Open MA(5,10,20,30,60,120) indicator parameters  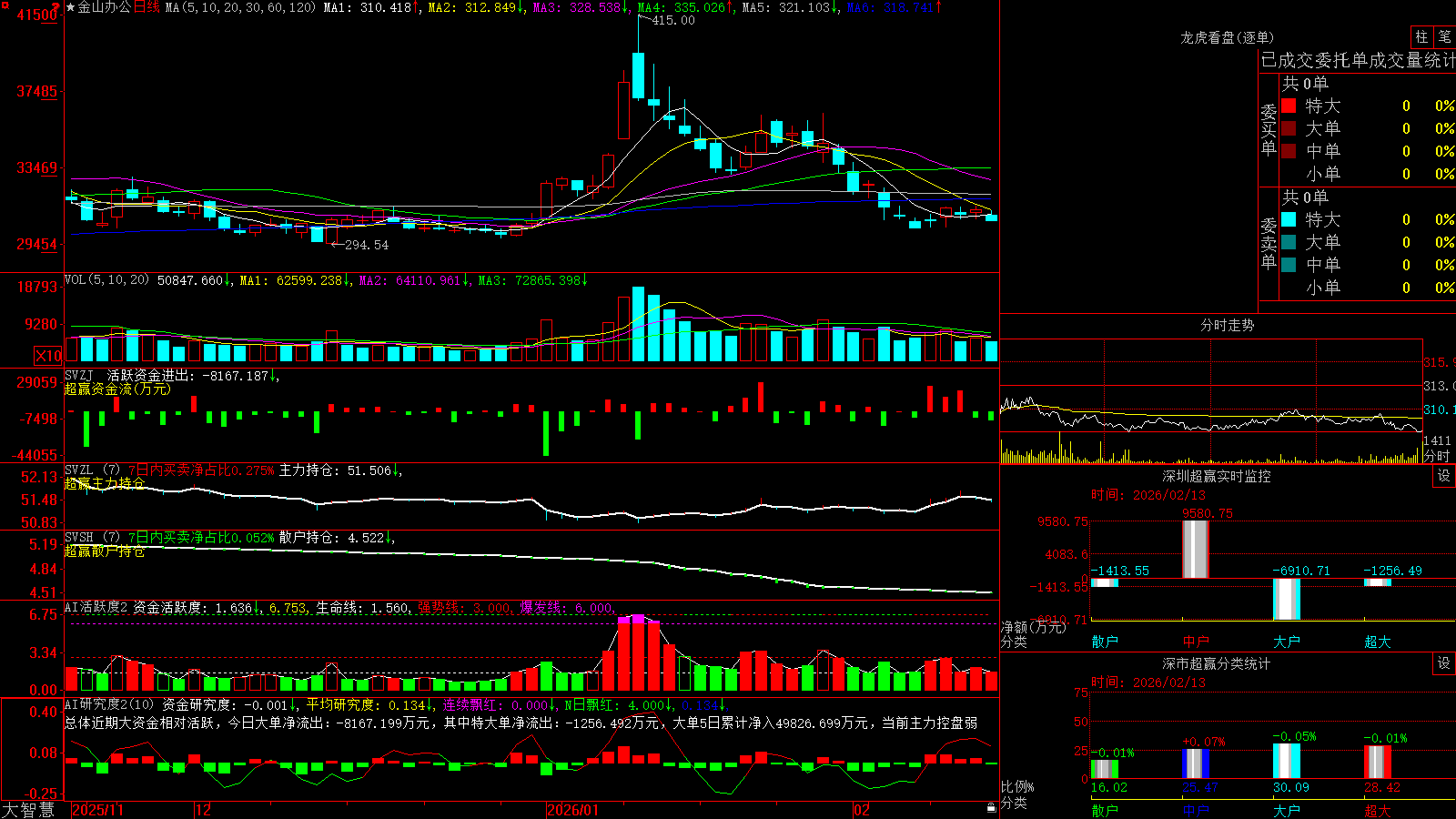point(240,7)
